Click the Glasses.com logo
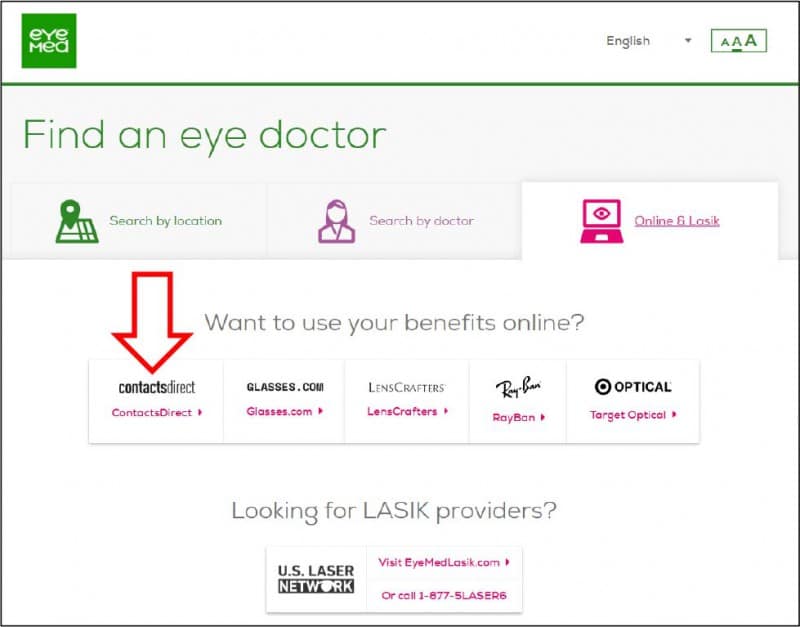This screenshot has height=627, width=800. [x=283, y=384]
